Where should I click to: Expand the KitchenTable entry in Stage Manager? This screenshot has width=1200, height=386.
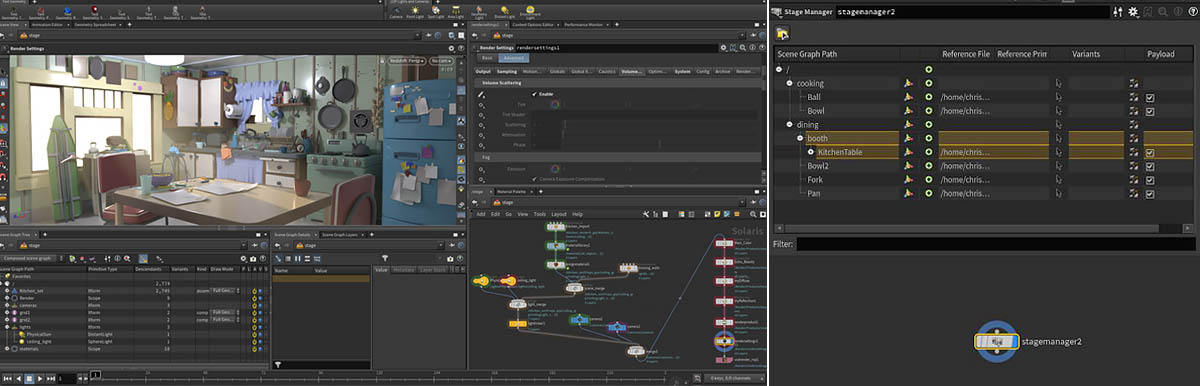[x=811, y=153]
